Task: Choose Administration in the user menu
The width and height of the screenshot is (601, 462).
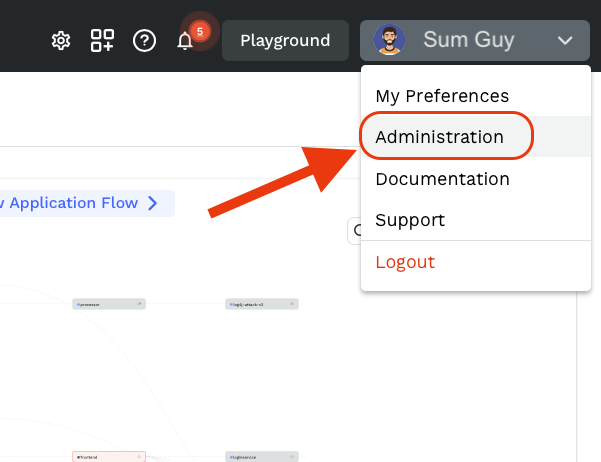Action: (x=439, y=137)
